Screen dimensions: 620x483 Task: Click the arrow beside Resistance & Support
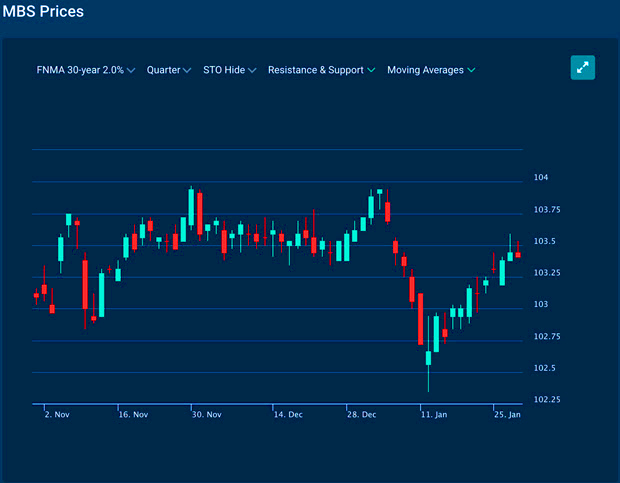(x=371, y=70)
